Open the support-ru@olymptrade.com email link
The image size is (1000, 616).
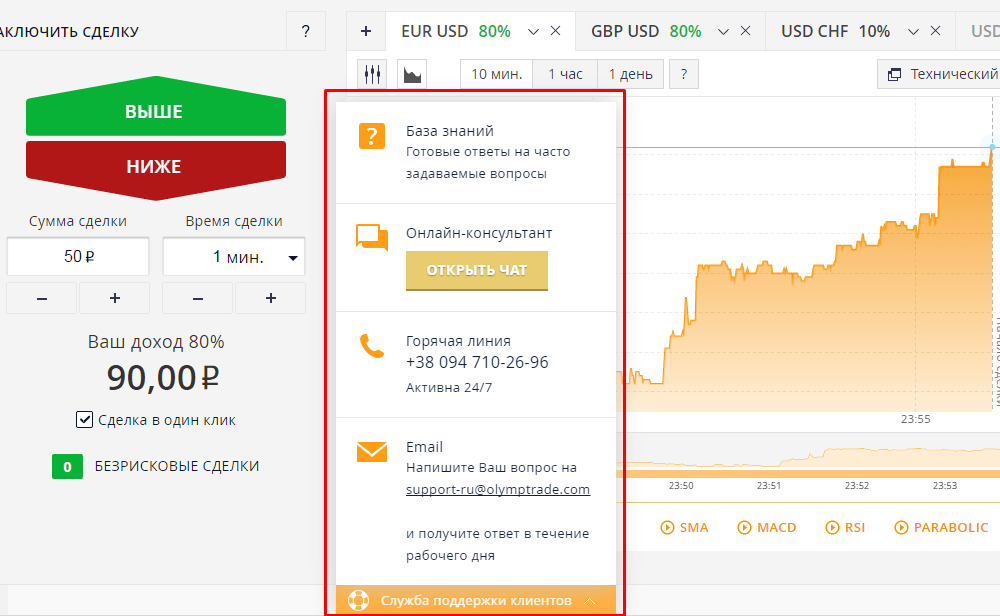point(498,490)
